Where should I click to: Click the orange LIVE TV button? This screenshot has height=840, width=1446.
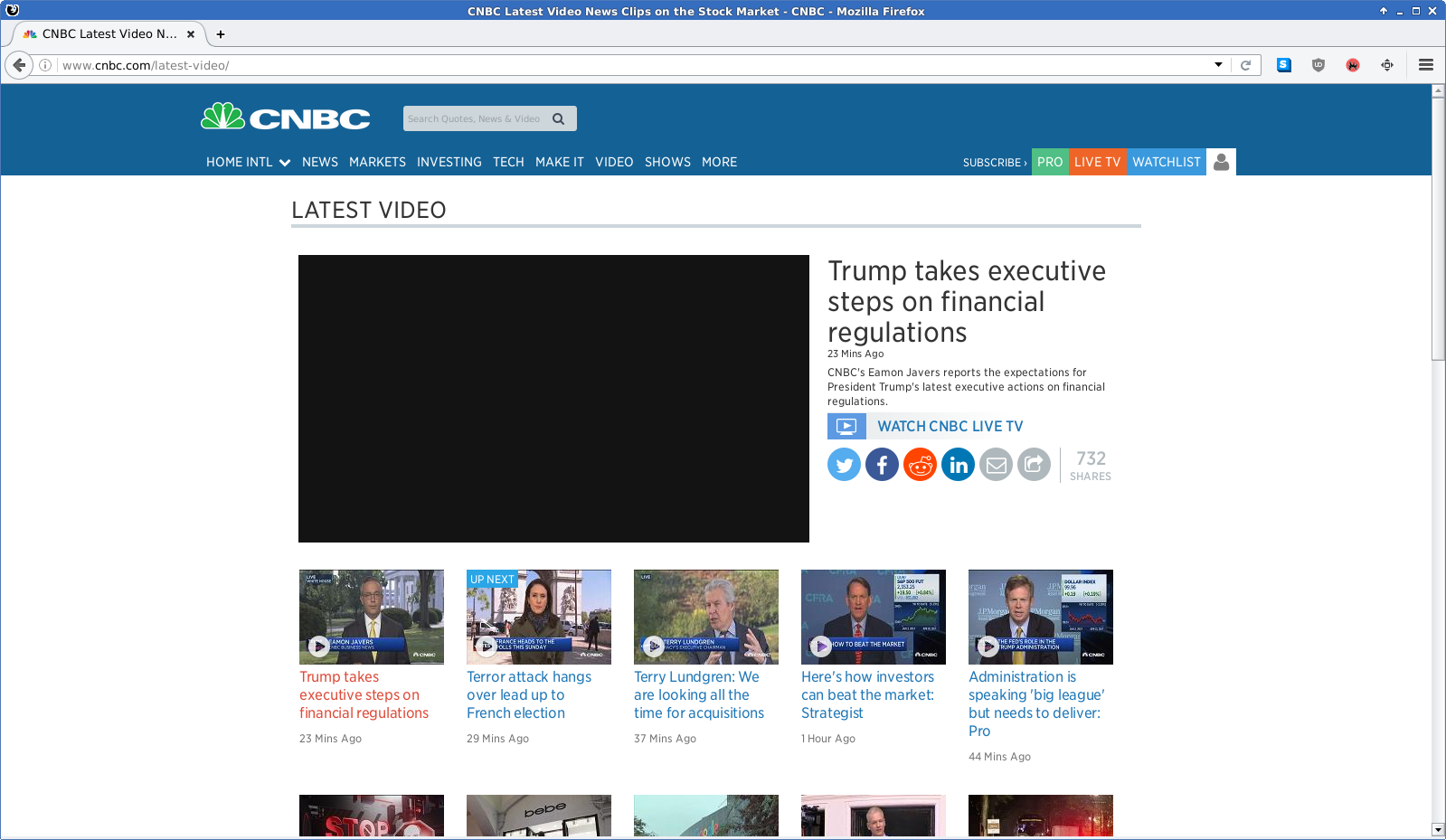pyautogui.click(x=1097, y=162)
